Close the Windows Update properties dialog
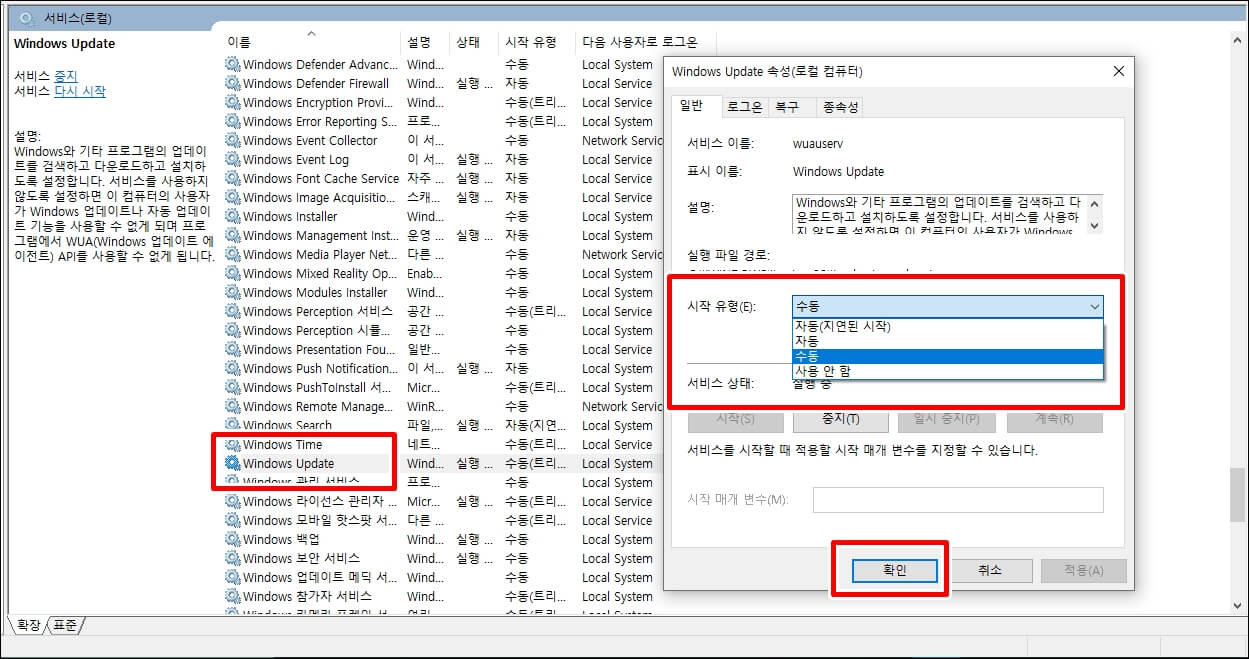Image resolution: width=1249 pixels, height=659 pixels. pyautogui.click(x=1119, y=71)
